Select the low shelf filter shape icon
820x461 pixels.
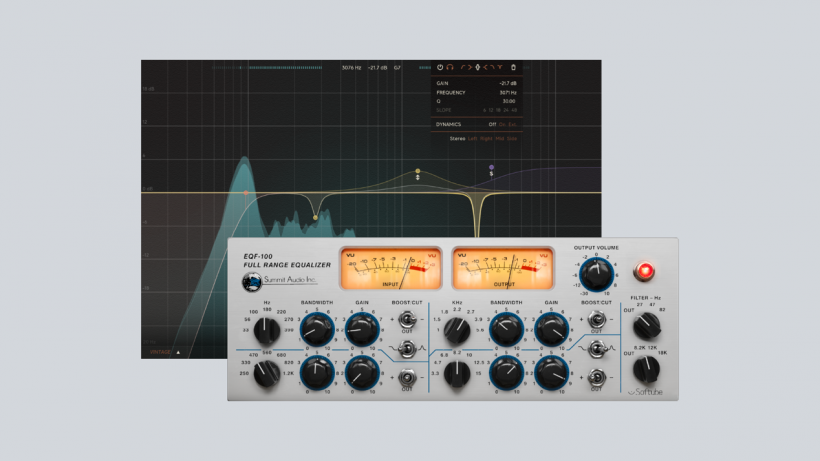pyautogui.click(x=470, y=67)
